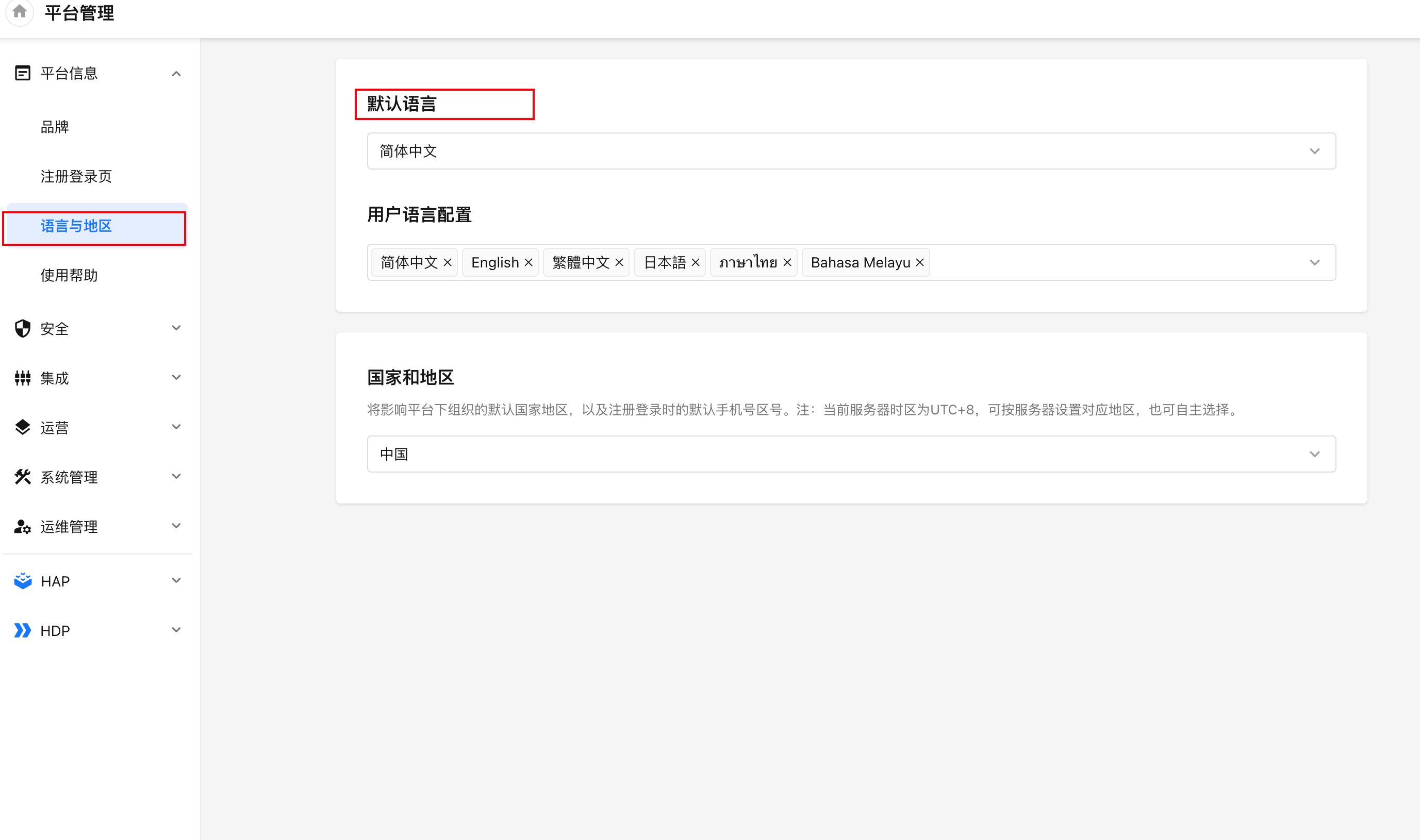This screenshot has height=840, width=1420.
Task: Open the 使用帮助 menu item
Action: 97,275
